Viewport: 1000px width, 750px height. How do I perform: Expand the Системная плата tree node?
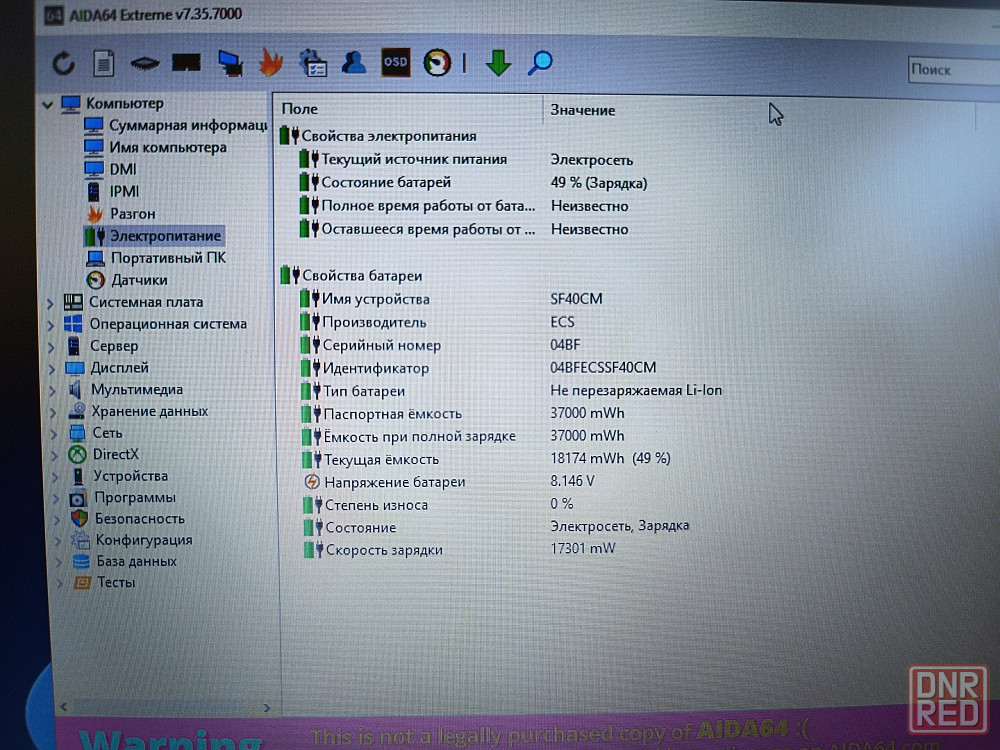50,302
